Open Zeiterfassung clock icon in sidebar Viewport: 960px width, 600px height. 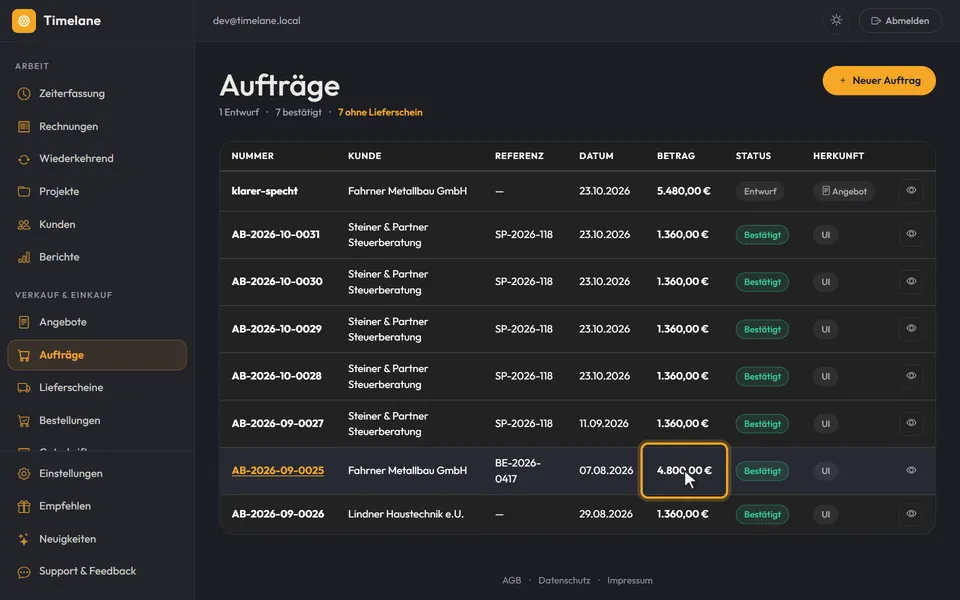[x=24, y=94]
